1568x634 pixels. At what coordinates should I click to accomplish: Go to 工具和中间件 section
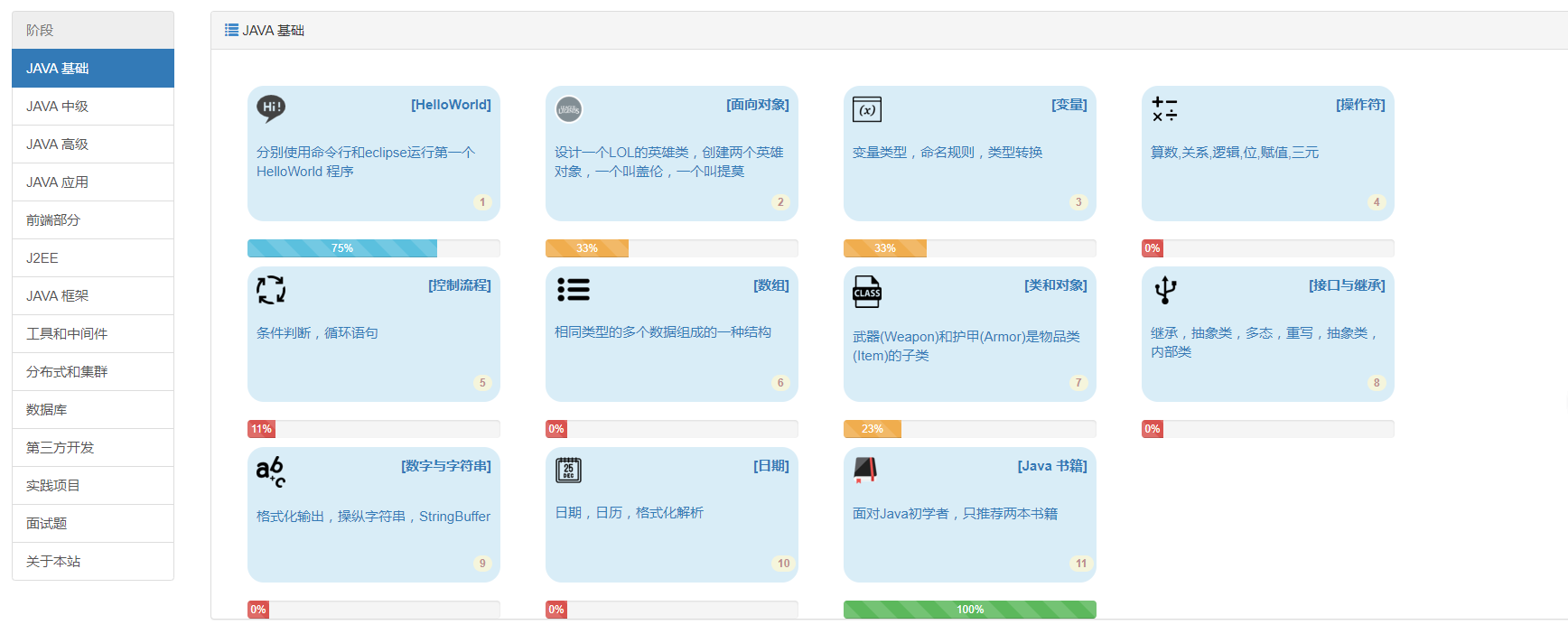93,334
